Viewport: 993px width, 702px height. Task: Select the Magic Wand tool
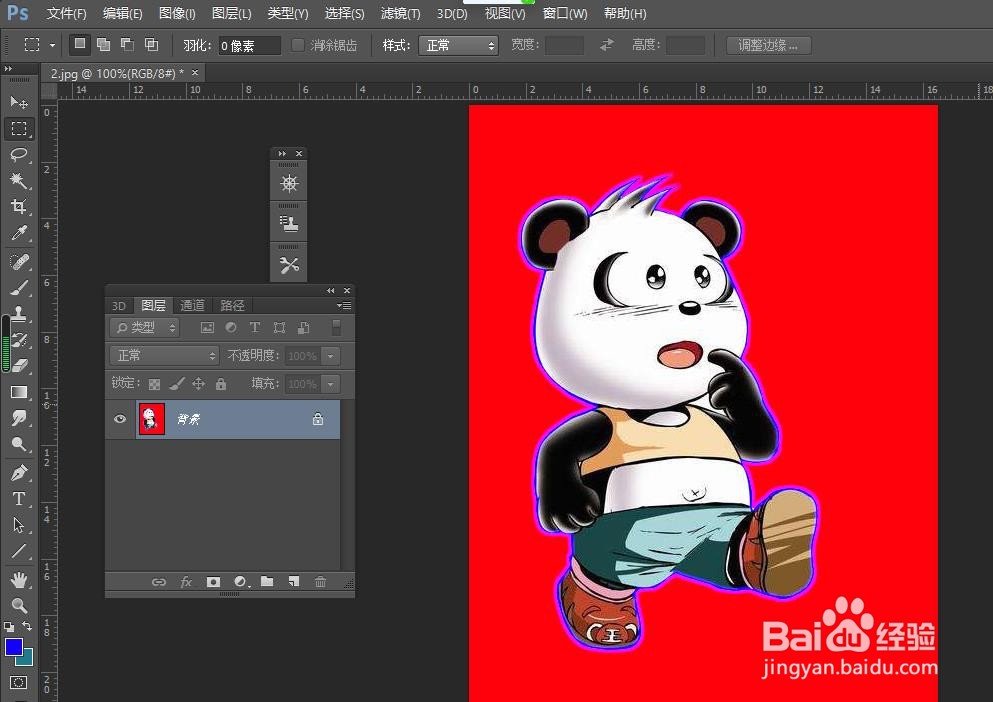(19, 181)
